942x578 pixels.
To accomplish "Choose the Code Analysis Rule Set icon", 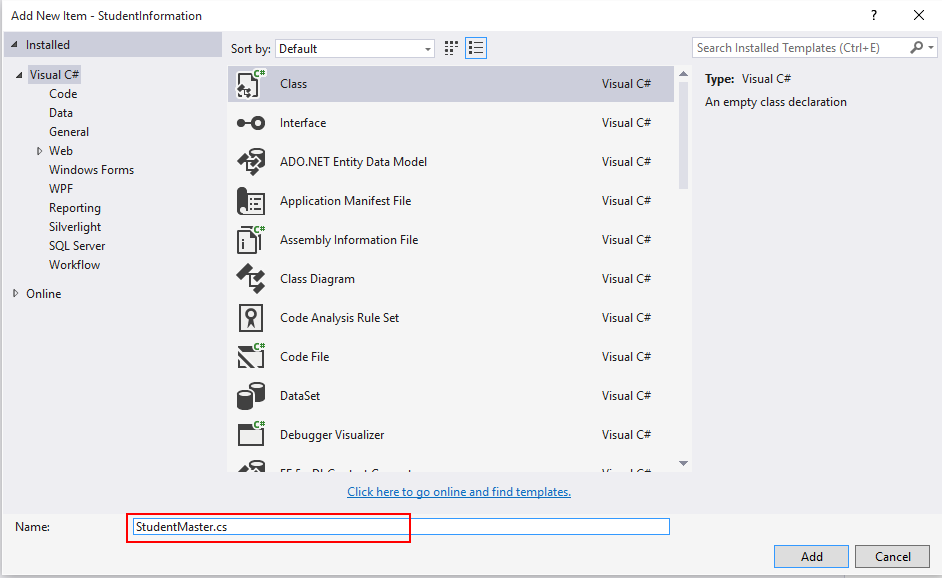I will click(x=250, y=318).
